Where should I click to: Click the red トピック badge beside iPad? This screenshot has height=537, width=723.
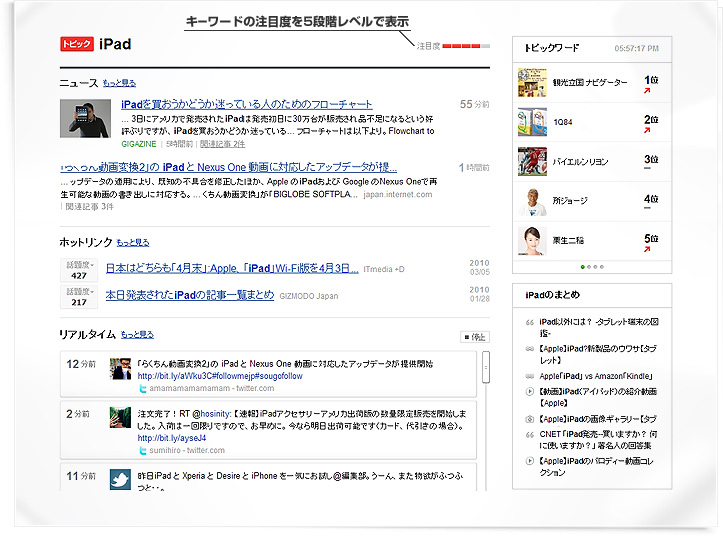(x=77, y=44)
